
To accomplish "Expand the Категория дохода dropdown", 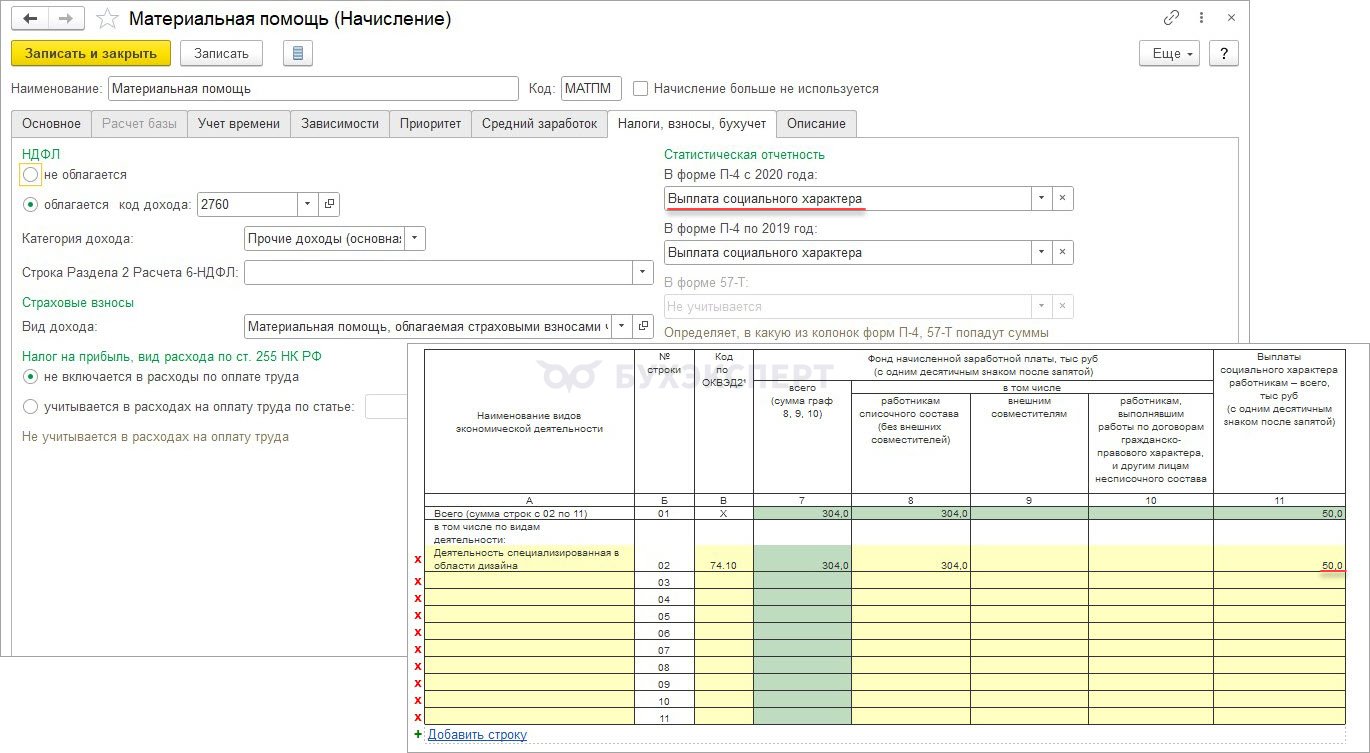I will coord(415,239).
